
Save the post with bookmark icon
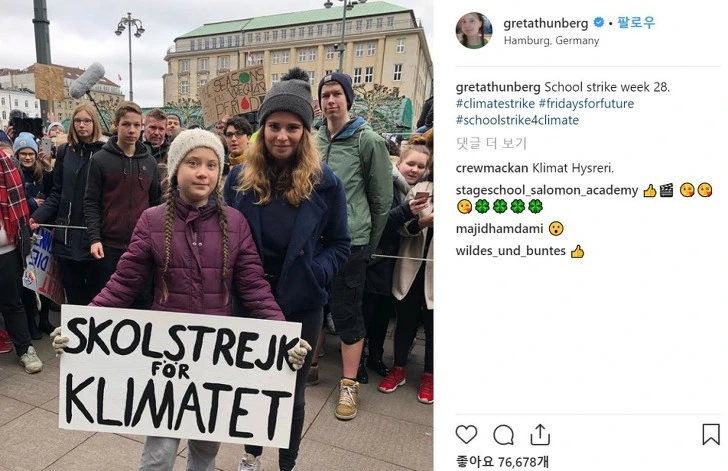click(x=711, y=434)
